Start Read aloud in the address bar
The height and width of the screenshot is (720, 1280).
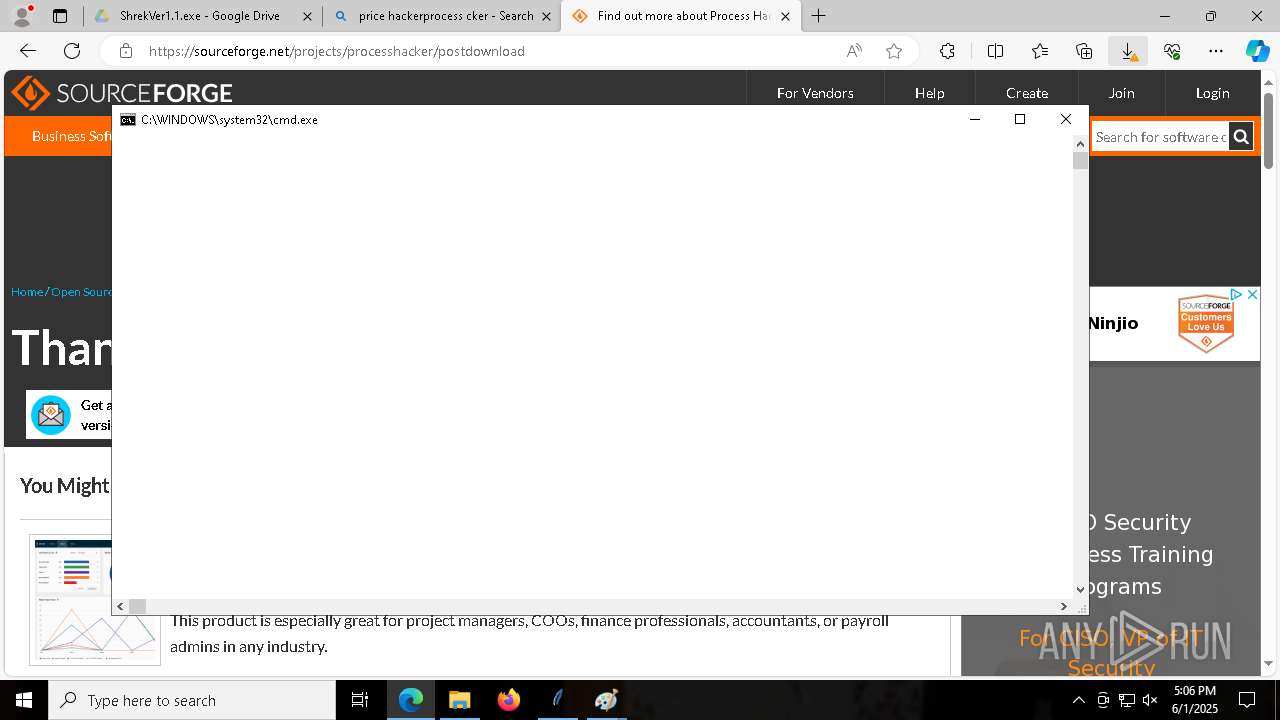[x=854, y=51]
